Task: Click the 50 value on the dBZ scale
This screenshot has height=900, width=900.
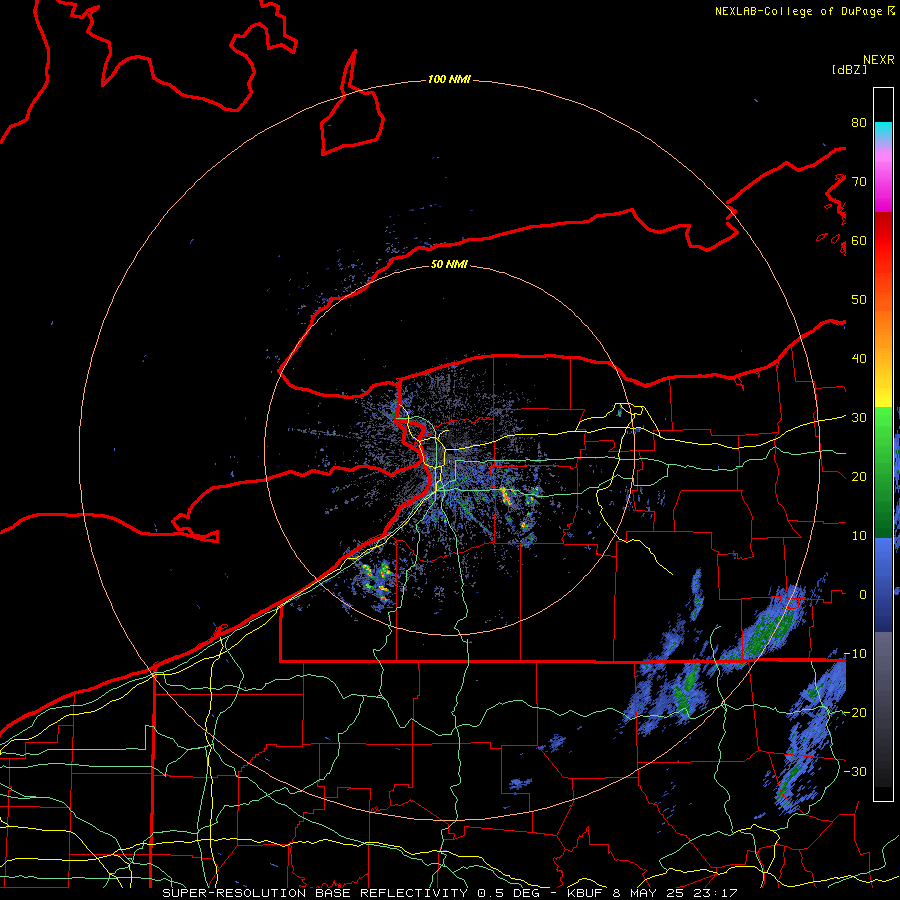Action: pyautogui.click(x=859, y=300)
